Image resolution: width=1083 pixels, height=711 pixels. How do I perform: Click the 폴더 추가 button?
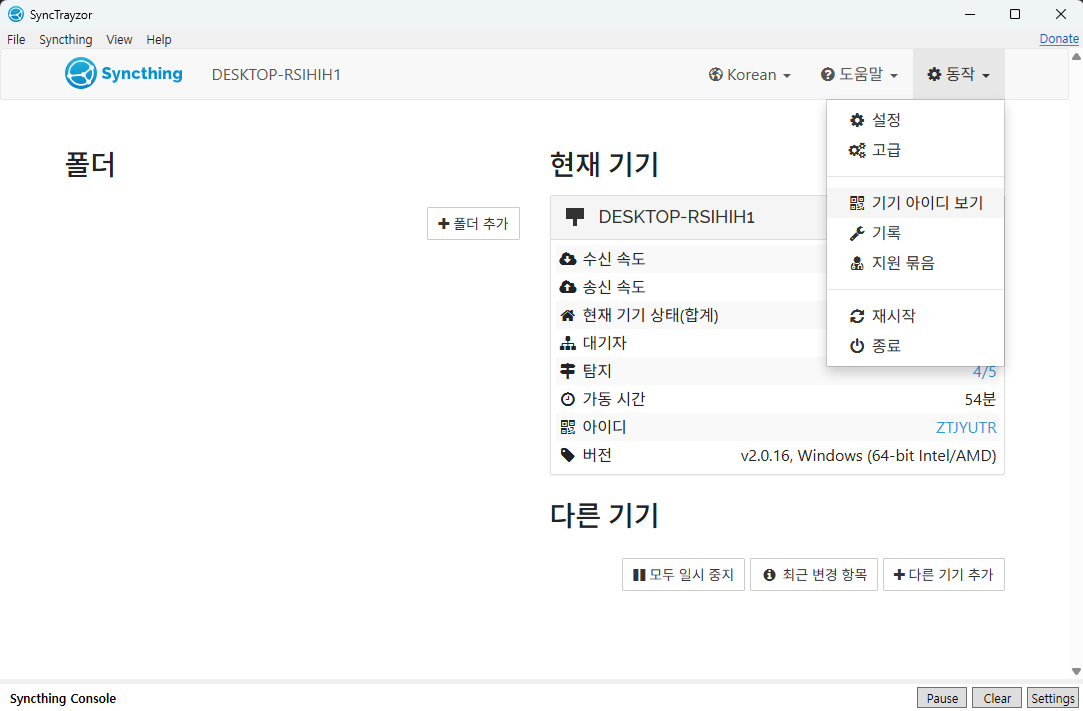coord(473,224)
